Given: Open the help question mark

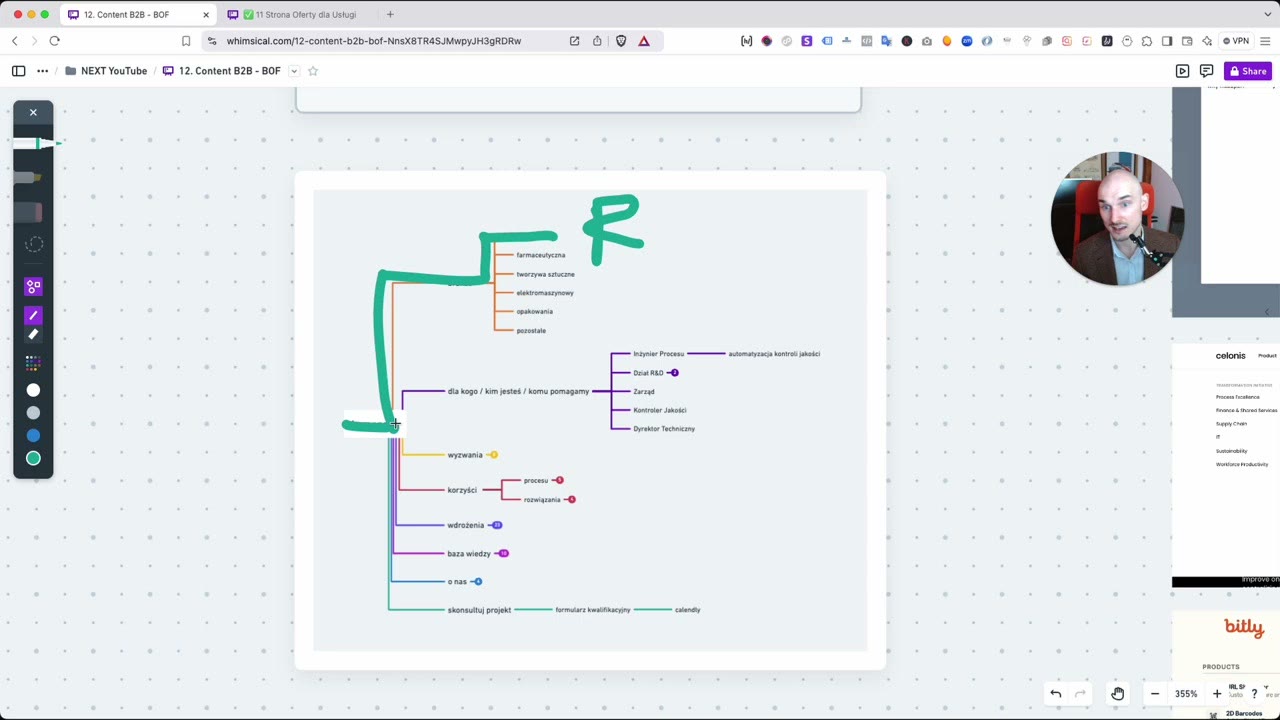Looking at the screenshot, I should (x=1254, y=694).
